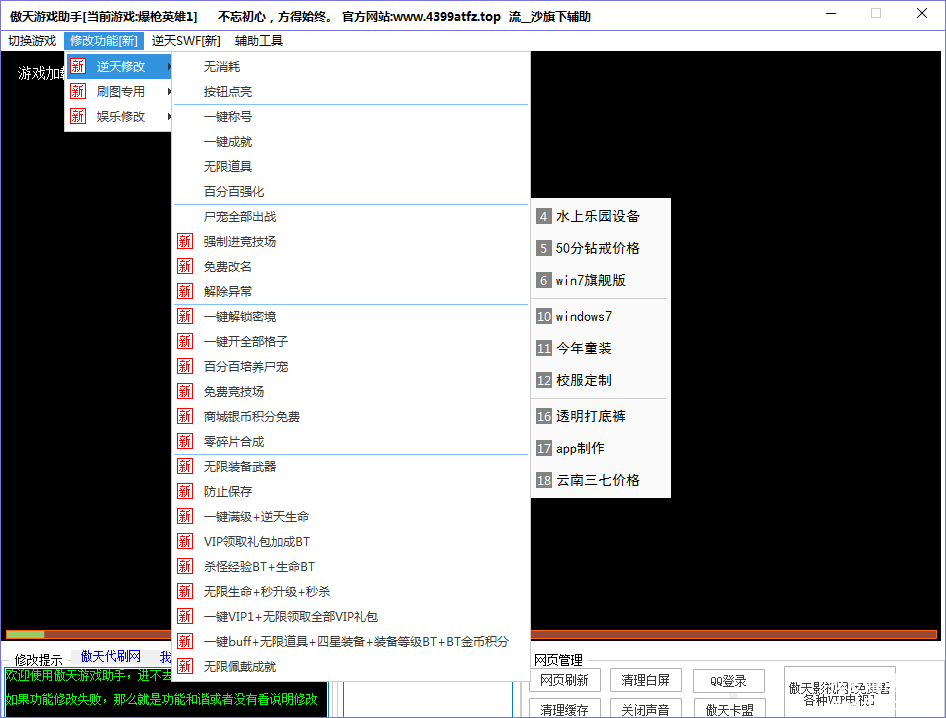The image size is (946, 718).
Task: Click the number 18 badge by 云南三七价格
Action: click(x=544, y=480)
